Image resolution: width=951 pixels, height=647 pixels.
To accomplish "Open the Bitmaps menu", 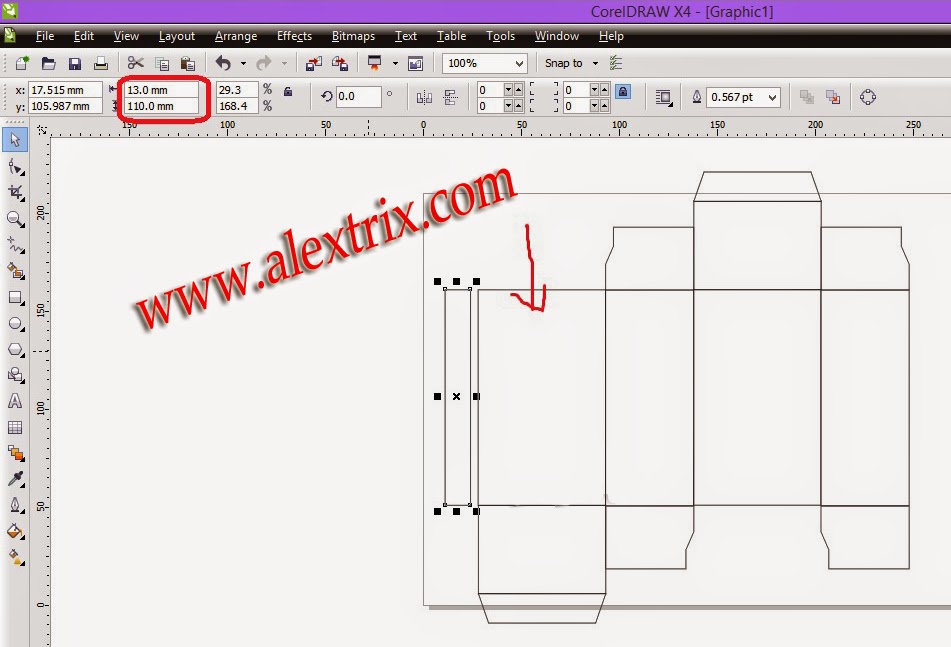I will (x=353, y=36).
